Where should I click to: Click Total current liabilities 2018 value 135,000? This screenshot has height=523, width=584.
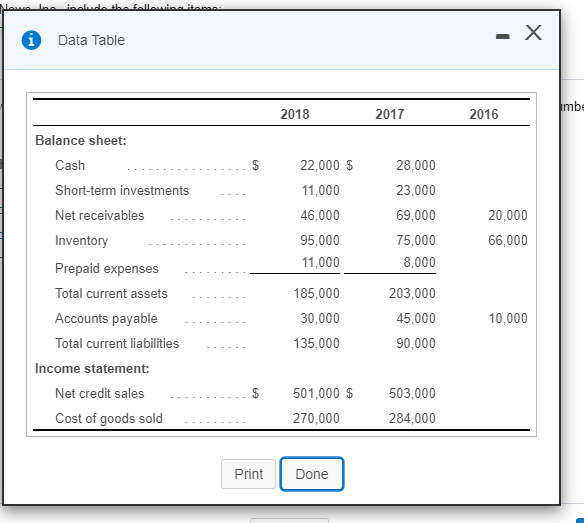[x=317, y=343]
